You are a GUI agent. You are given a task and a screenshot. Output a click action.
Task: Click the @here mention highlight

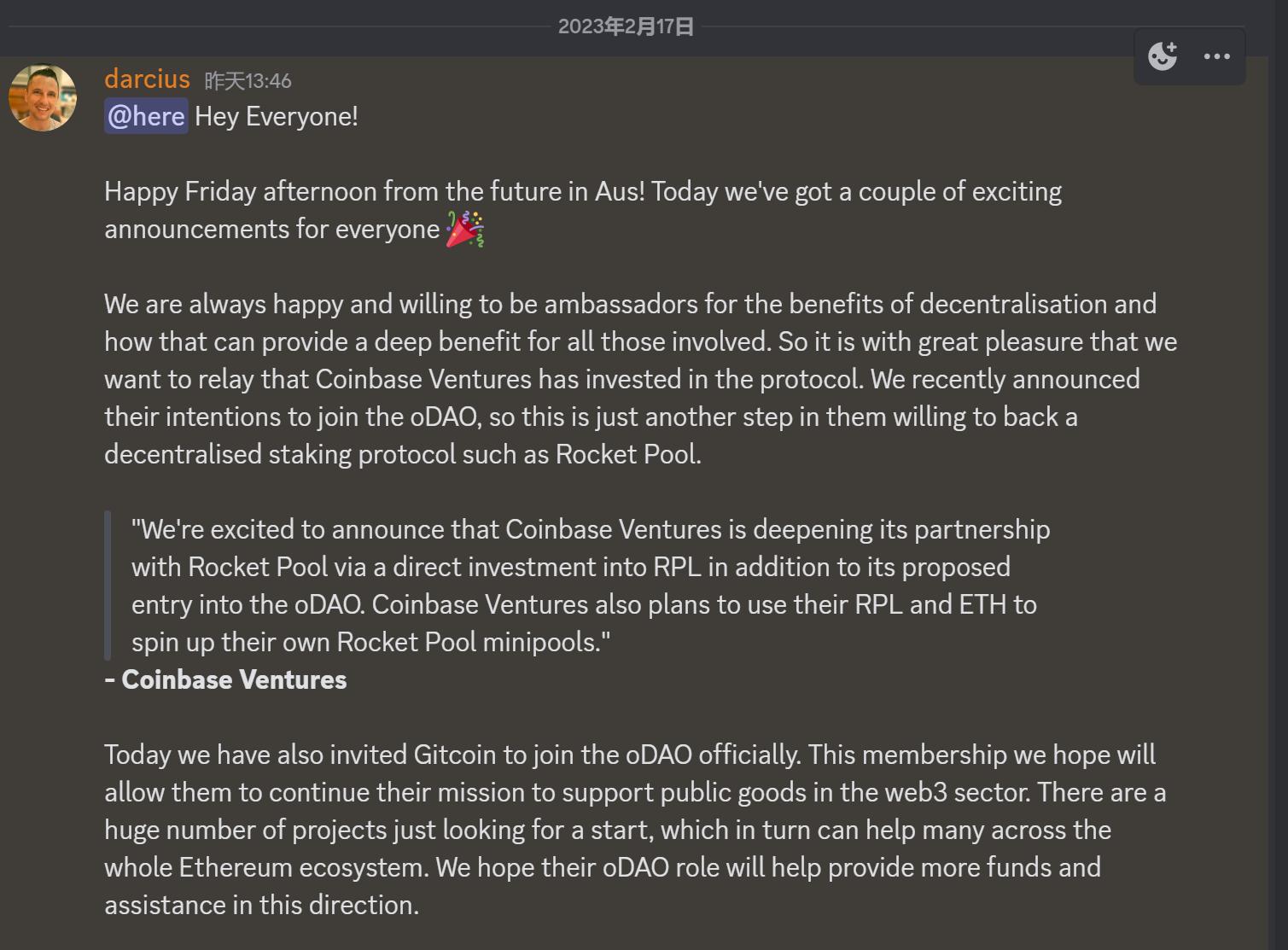[144, 115]
